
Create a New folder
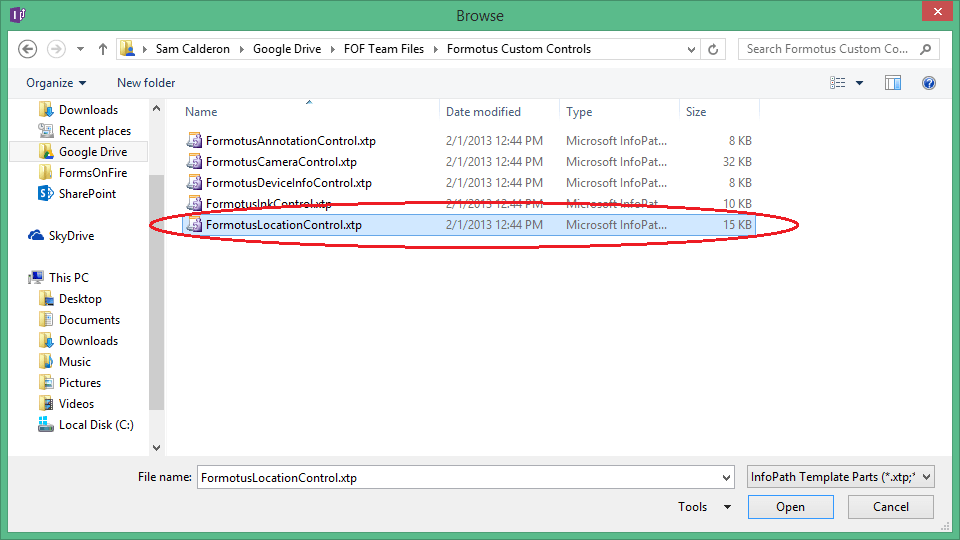(x=146, y=83)
